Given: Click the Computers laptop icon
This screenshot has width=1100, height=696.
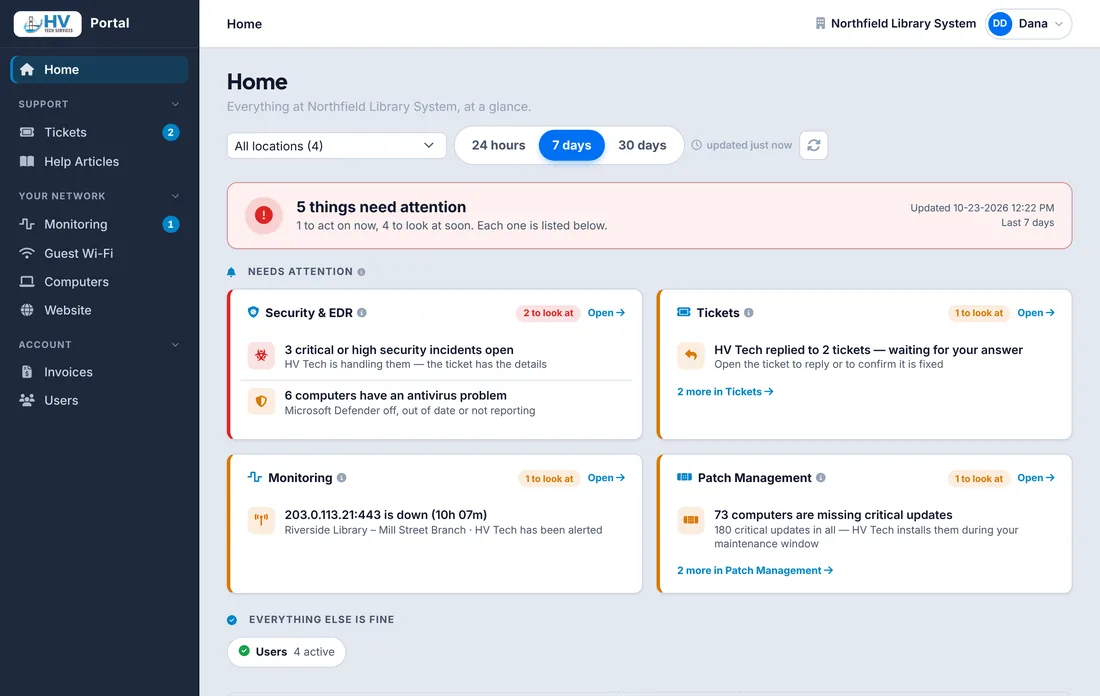Looking at the screenshot, I should pyautogui.click(x=27, y=281).
